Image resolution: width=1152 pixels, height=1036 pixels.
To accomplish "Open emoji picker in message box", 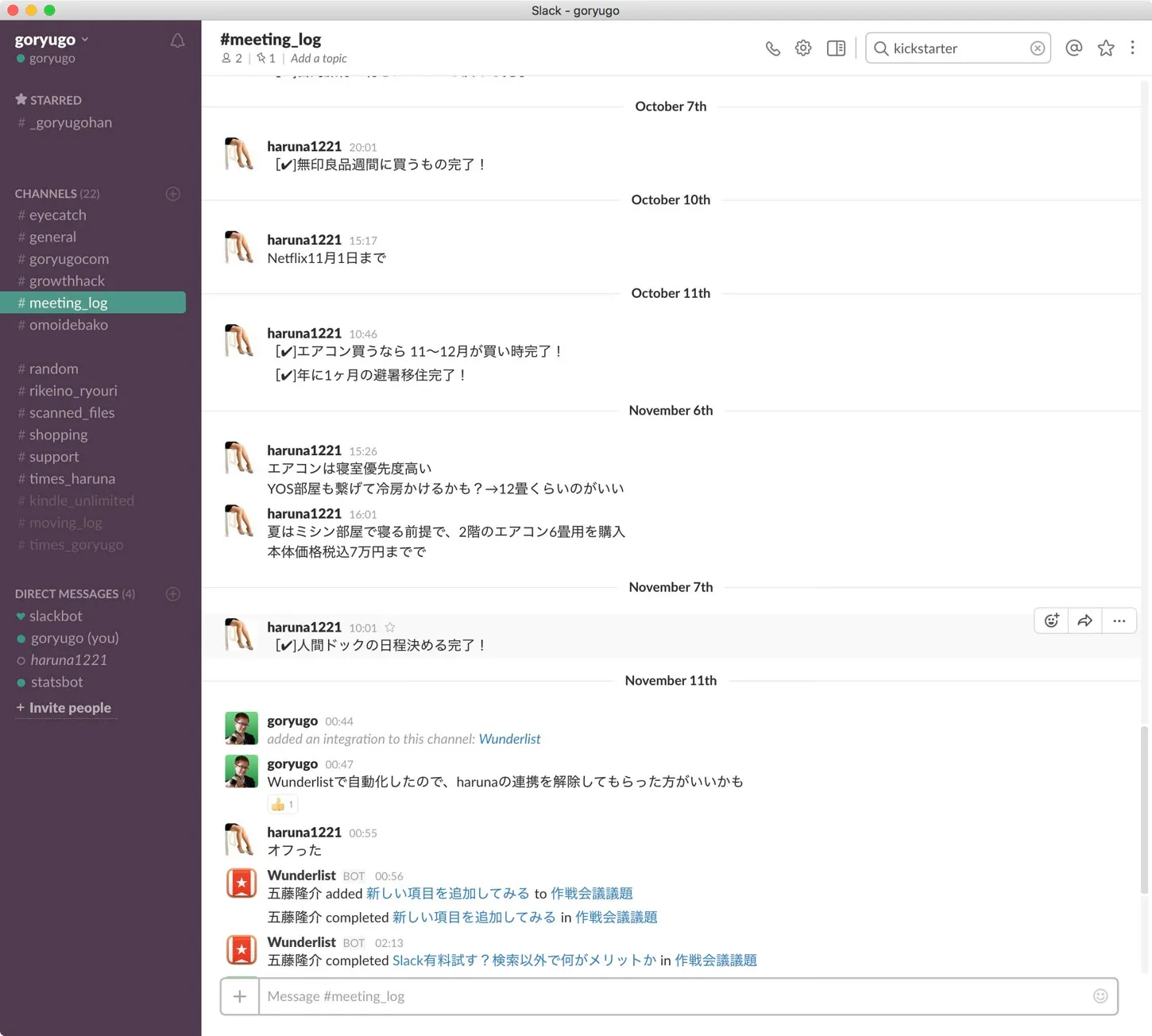I will [x=1100, y=996].
